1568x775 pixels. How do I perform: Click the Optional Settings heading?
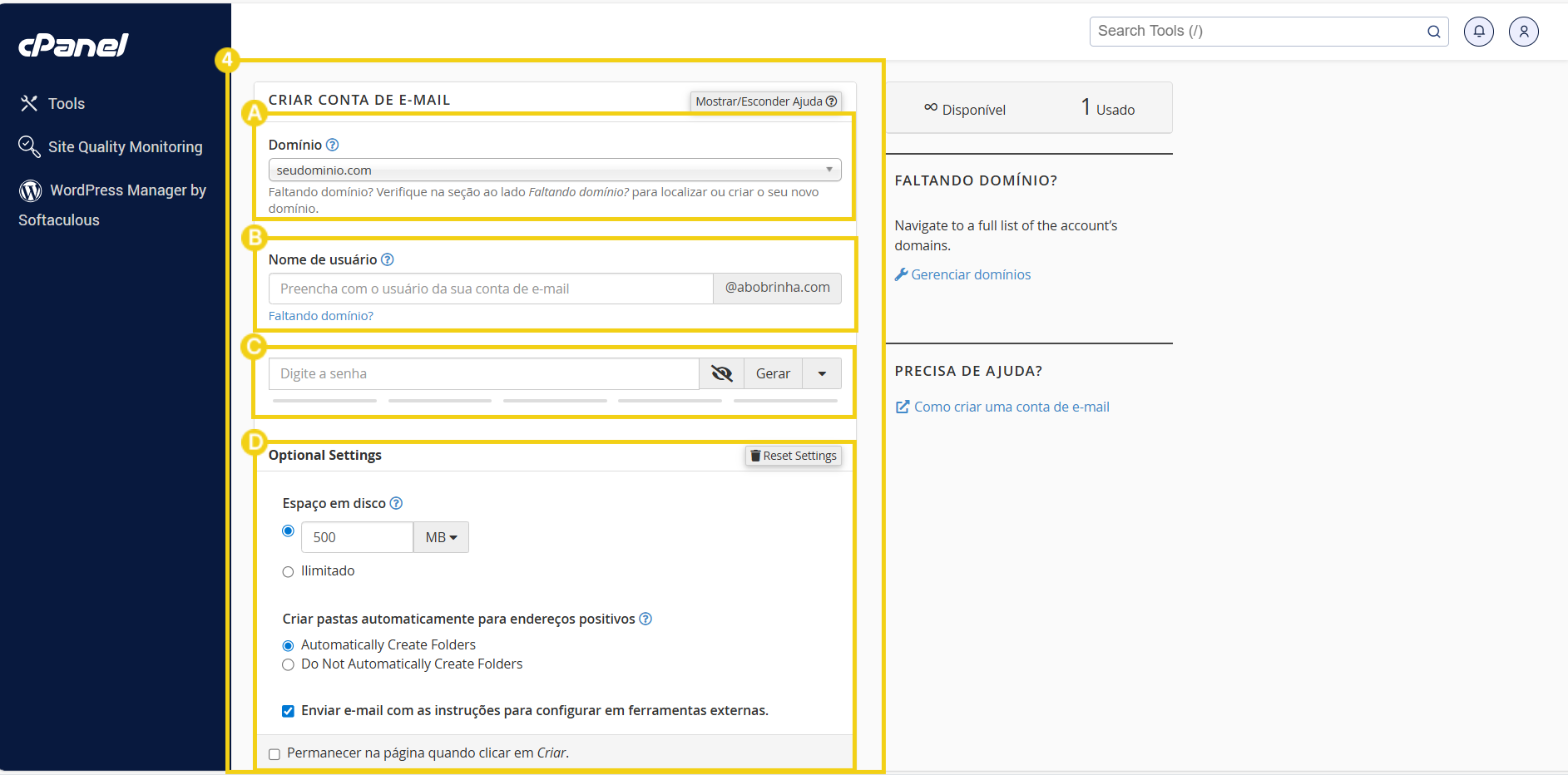click(325, 455)
